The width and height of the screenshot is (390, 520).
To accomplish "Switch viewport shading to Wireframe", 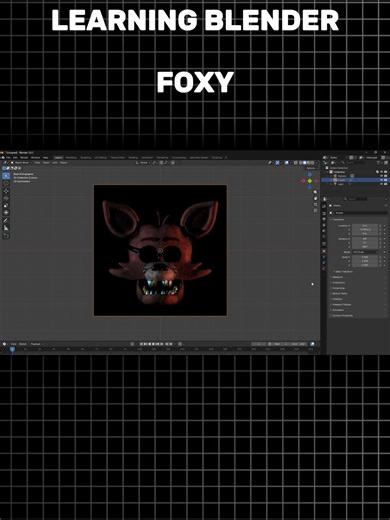I will (x=300, y=163).
